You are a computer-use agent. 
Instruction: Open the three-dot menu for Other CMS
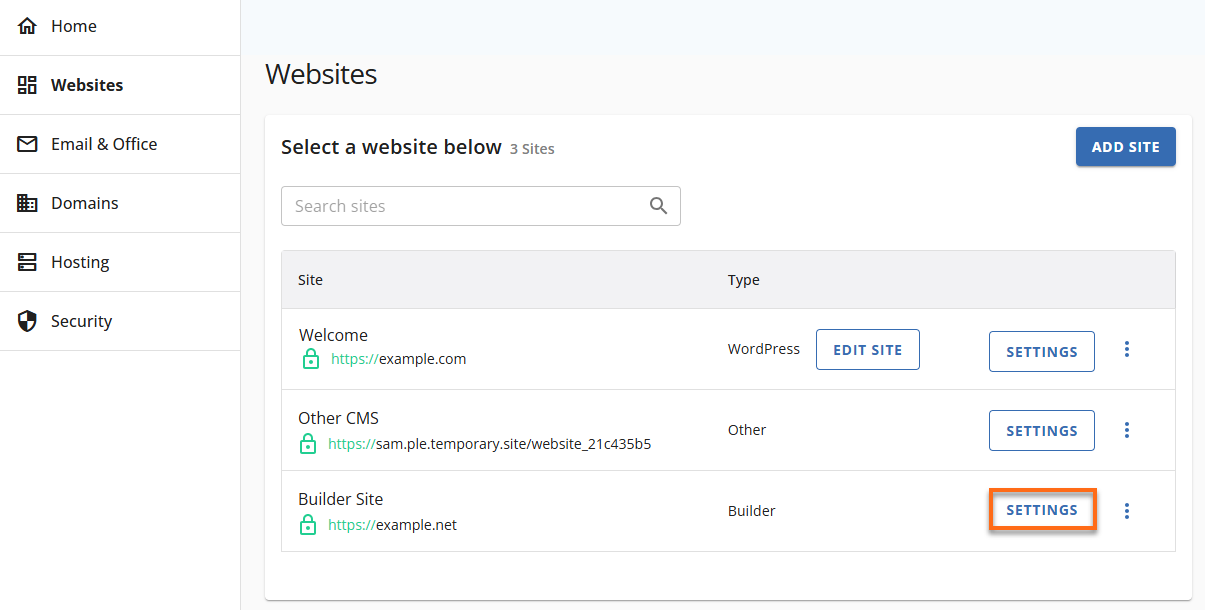(x=1127, y=430)
